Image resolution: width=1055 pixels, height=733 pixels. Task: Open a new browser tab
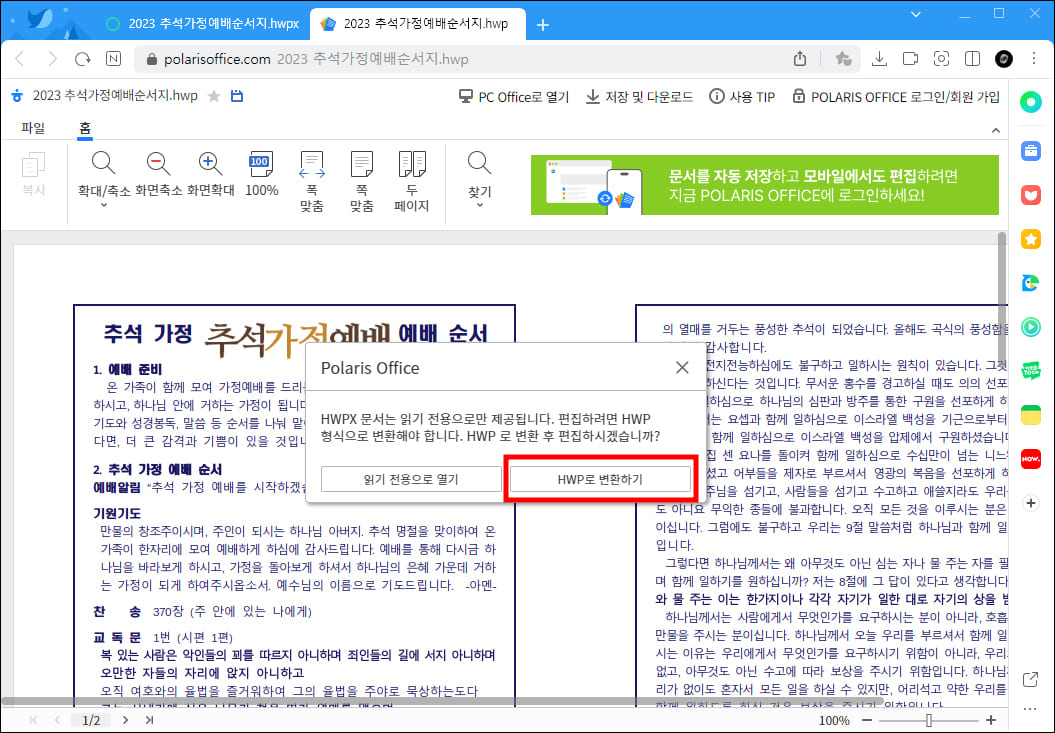coord(543,25)
